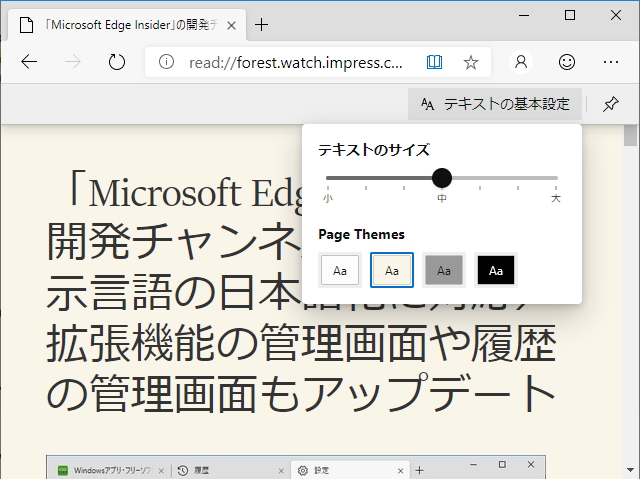
Task: Open テキストの基本設定 text preferences button
Action: pos(495,104)
